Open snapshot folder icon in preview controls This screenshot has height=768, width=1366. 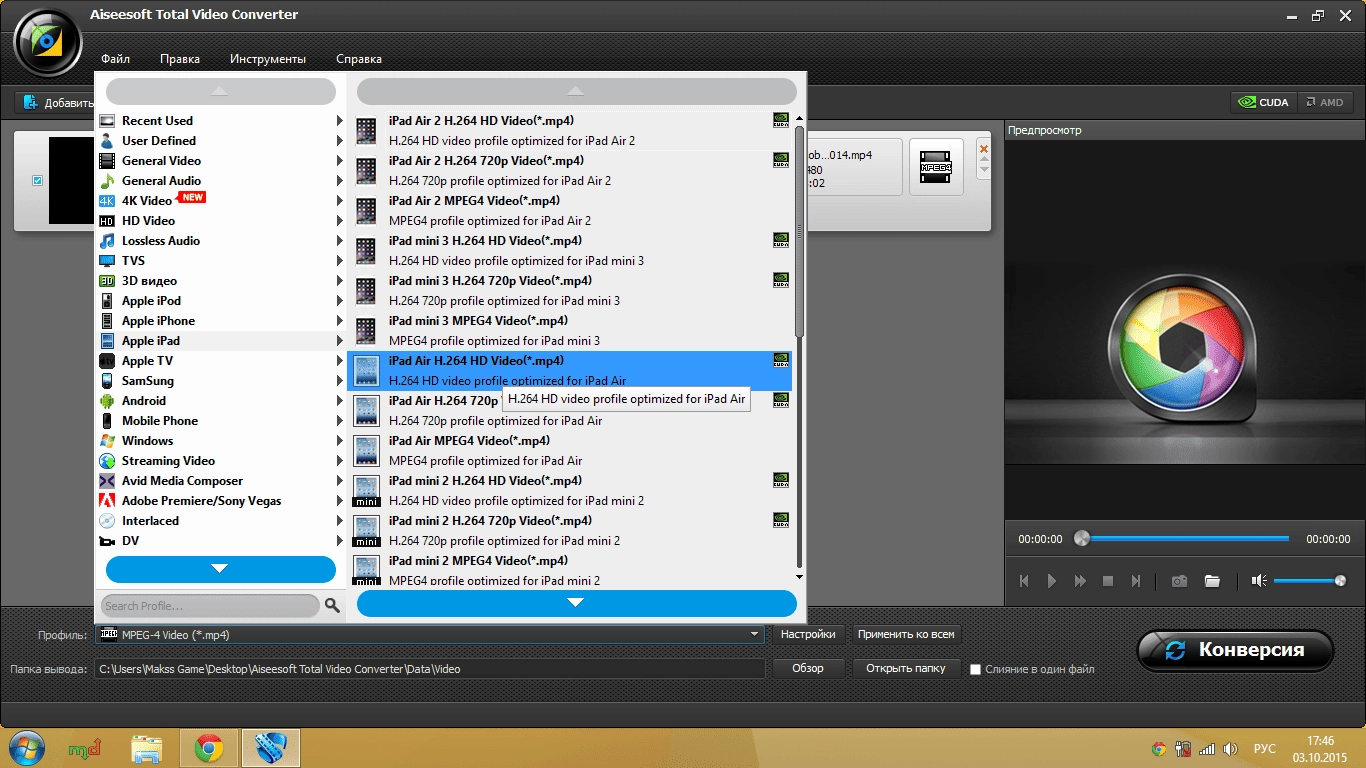[1212, 581]
